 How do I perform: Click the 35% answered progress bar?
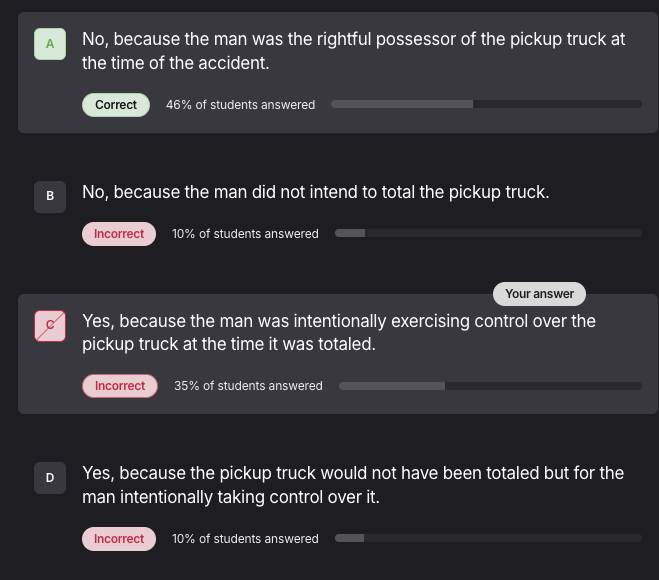pyautogui.click(x=490, y=386)
